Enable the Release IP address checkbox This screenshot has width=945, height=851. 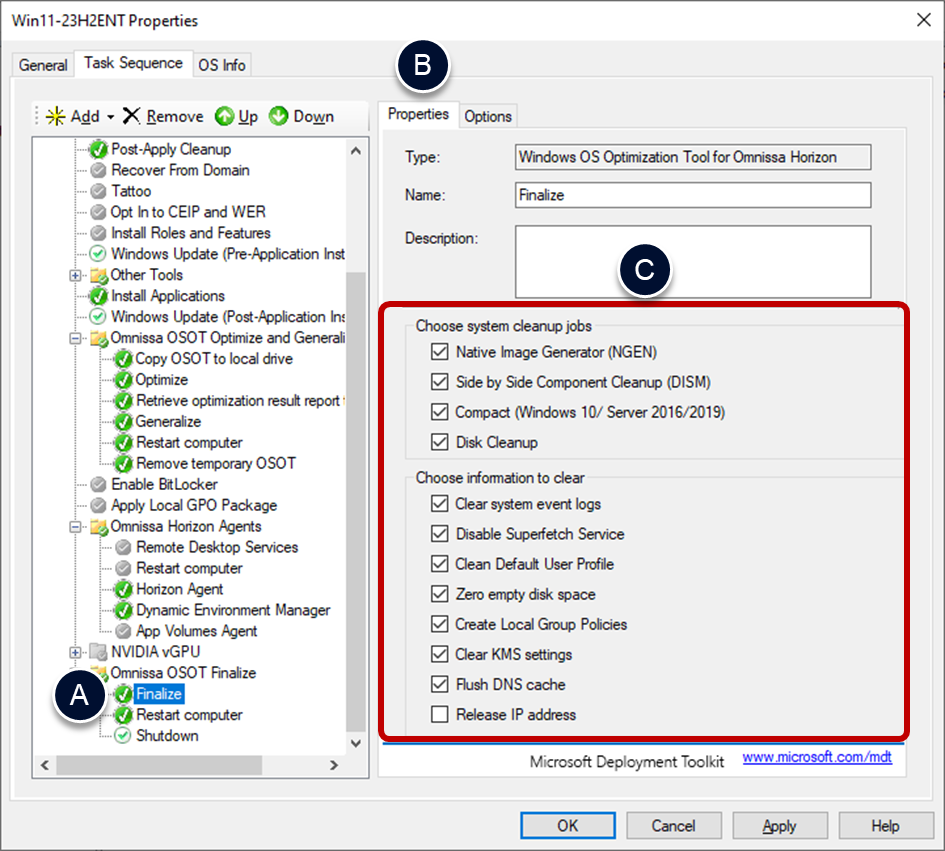439,715
